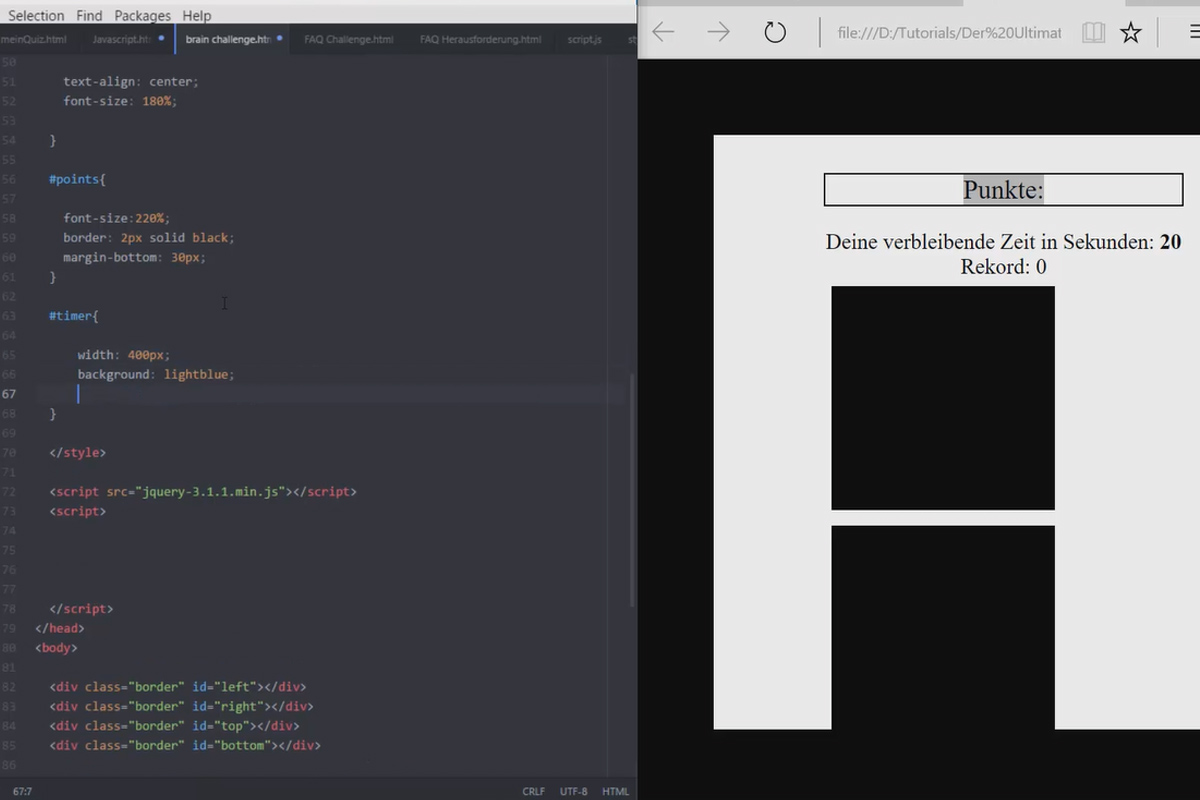Click the div with id="top" line
Image resolution: width=1200 pixels, height=800 pixels.
pyautogui.click(x=174, y=726)
